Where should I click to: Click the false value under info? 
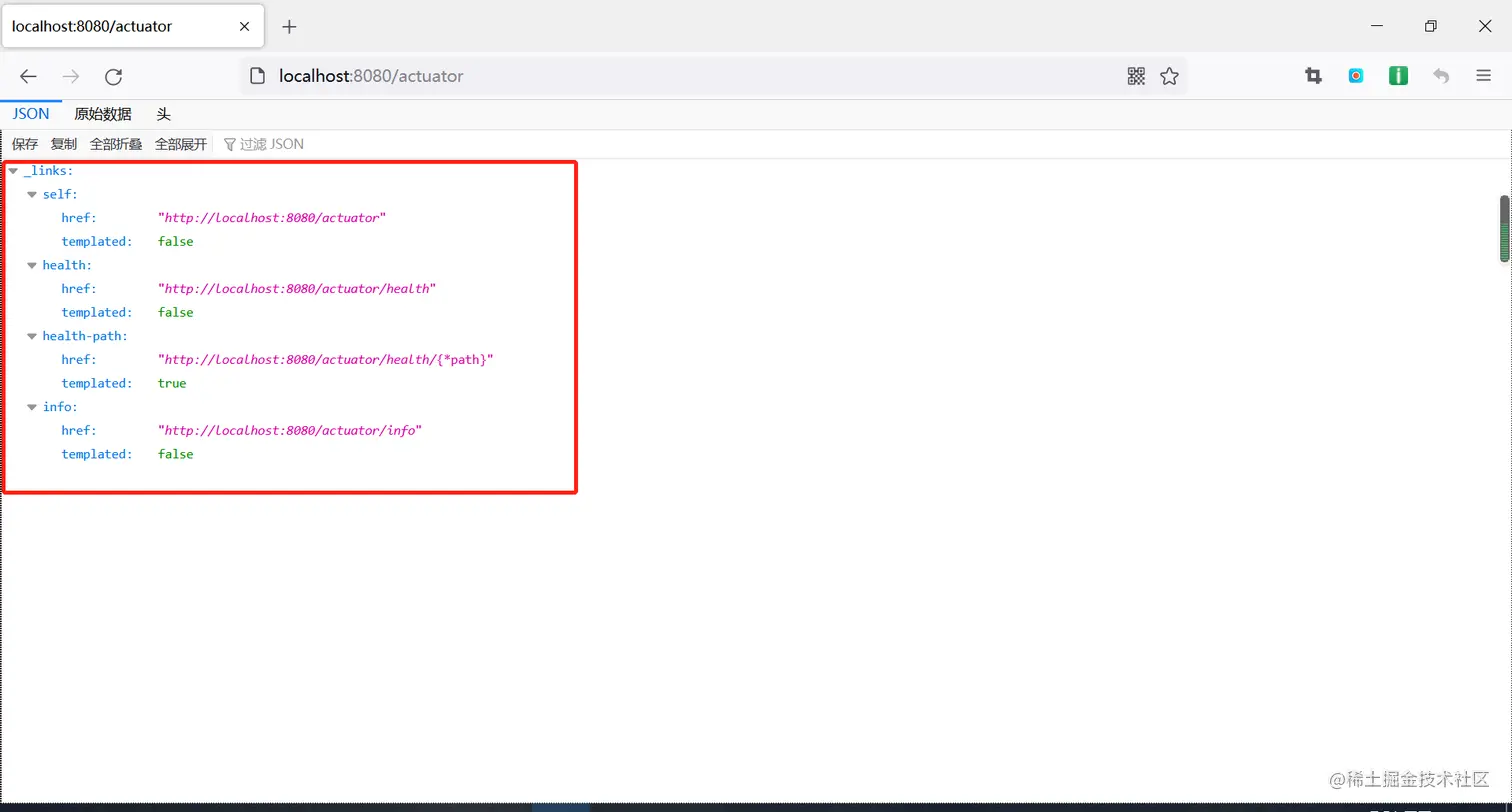pyautogui.click(x=176, y=455)
